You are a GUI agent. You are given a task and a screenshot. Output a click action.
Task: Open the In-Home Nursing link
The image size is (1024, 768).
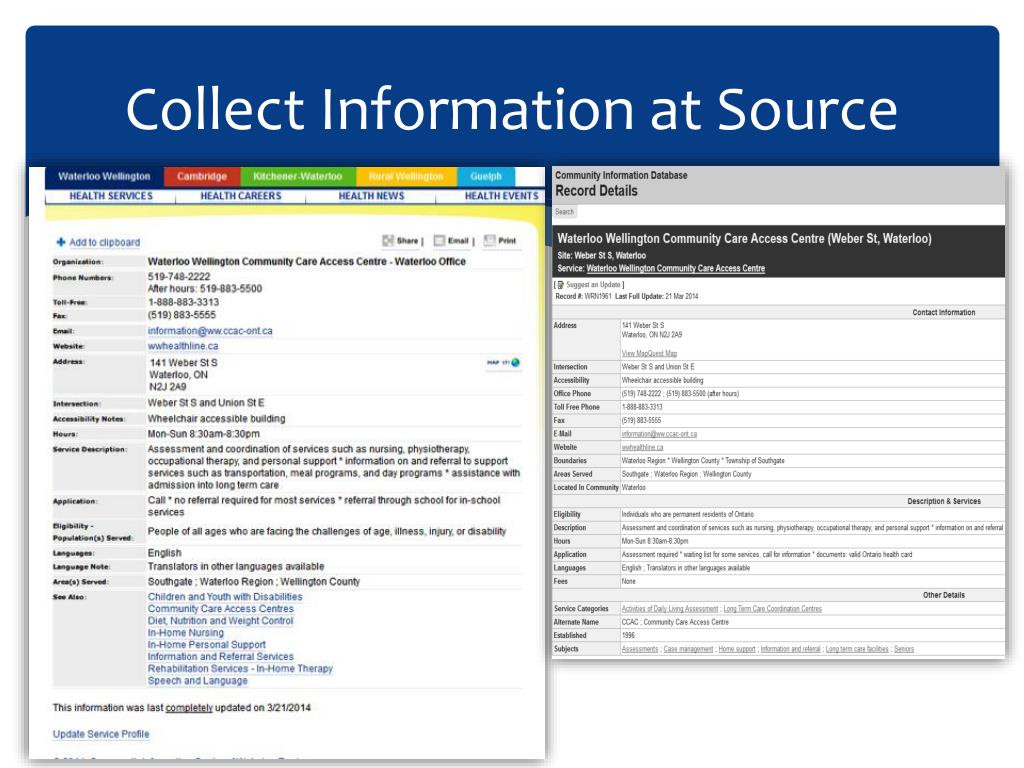(x=185, y=633)
